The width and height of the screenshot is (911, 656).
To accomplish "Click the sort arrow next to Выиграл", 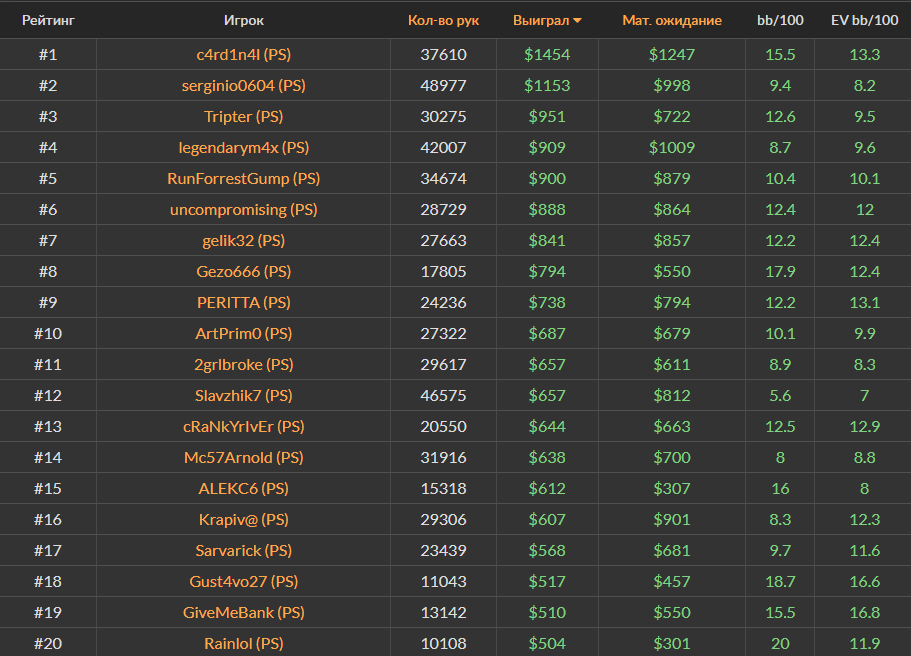I will click(x=577, y=21).
